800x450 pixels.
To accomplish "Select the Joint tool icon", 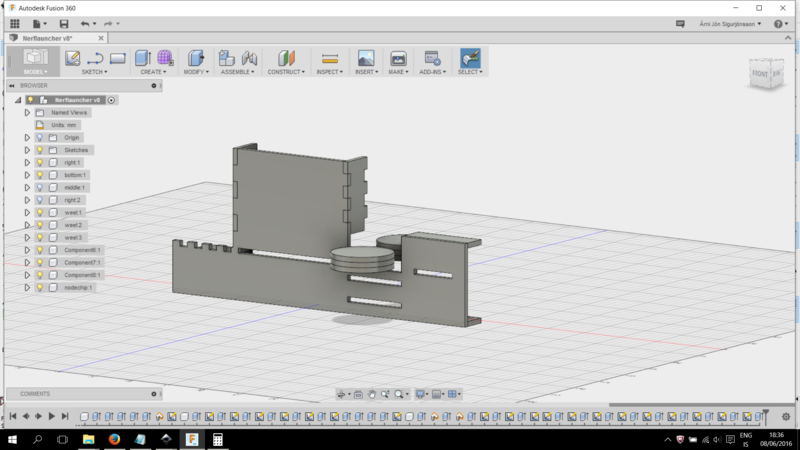I will (249, 58).
